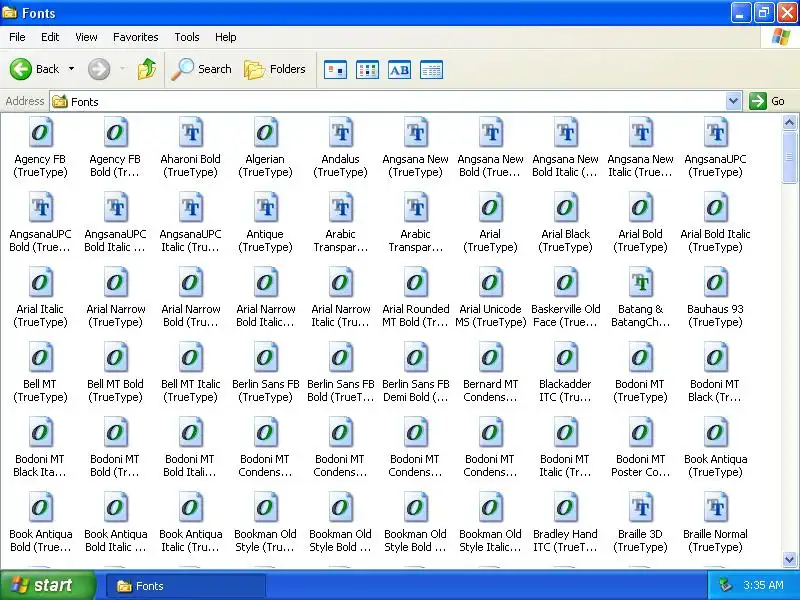The image size is (800, 600).
Task: Select the Aharoni Bold (TrueType) label
Action: point(191,165)
